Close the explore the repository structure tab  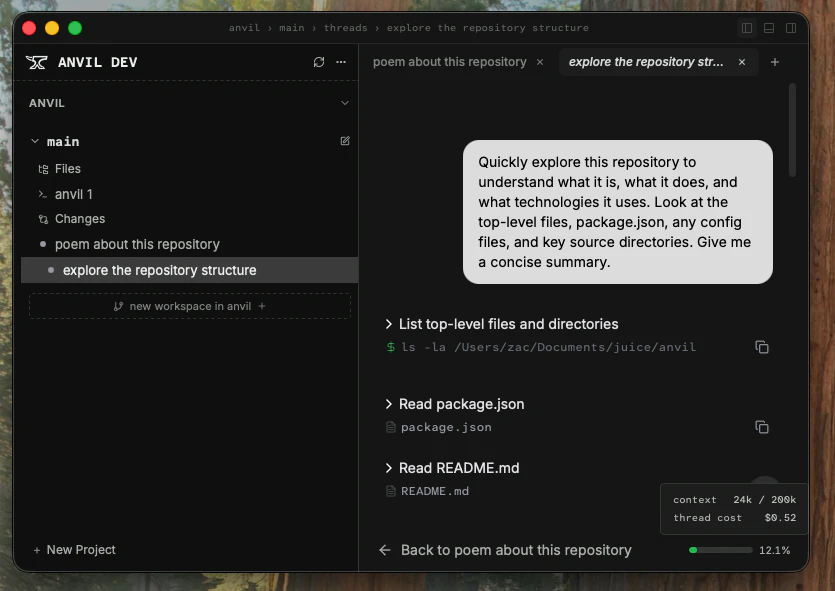pos(742,62)
